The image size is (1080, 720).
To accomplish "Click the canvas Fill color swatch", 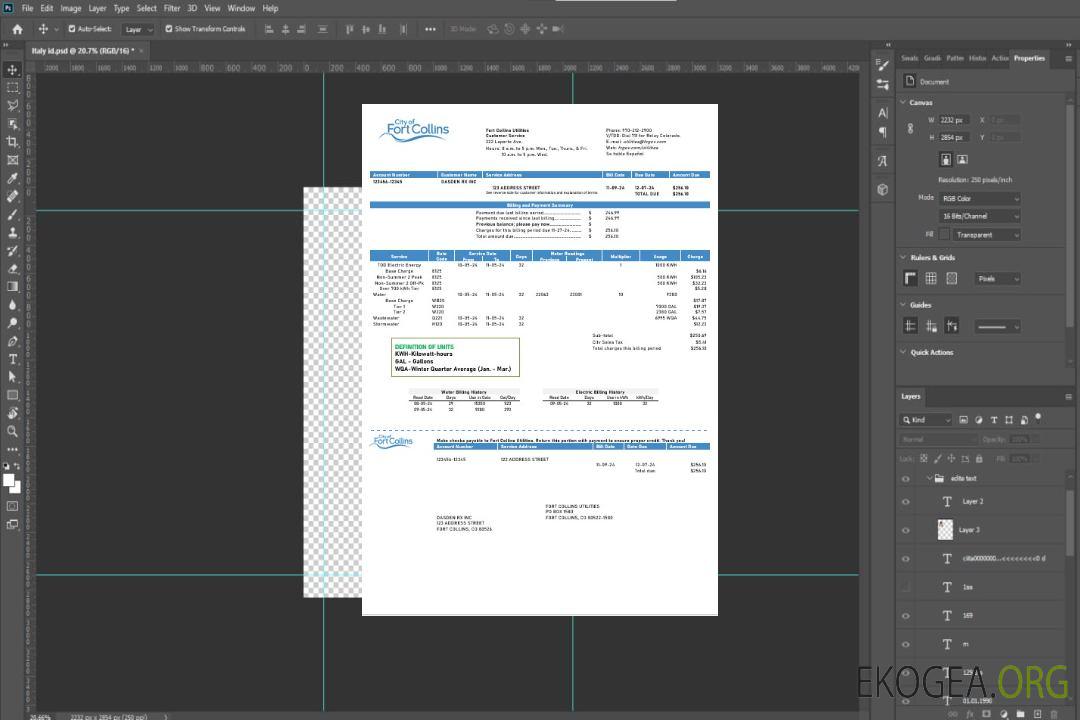I will 945,234.
